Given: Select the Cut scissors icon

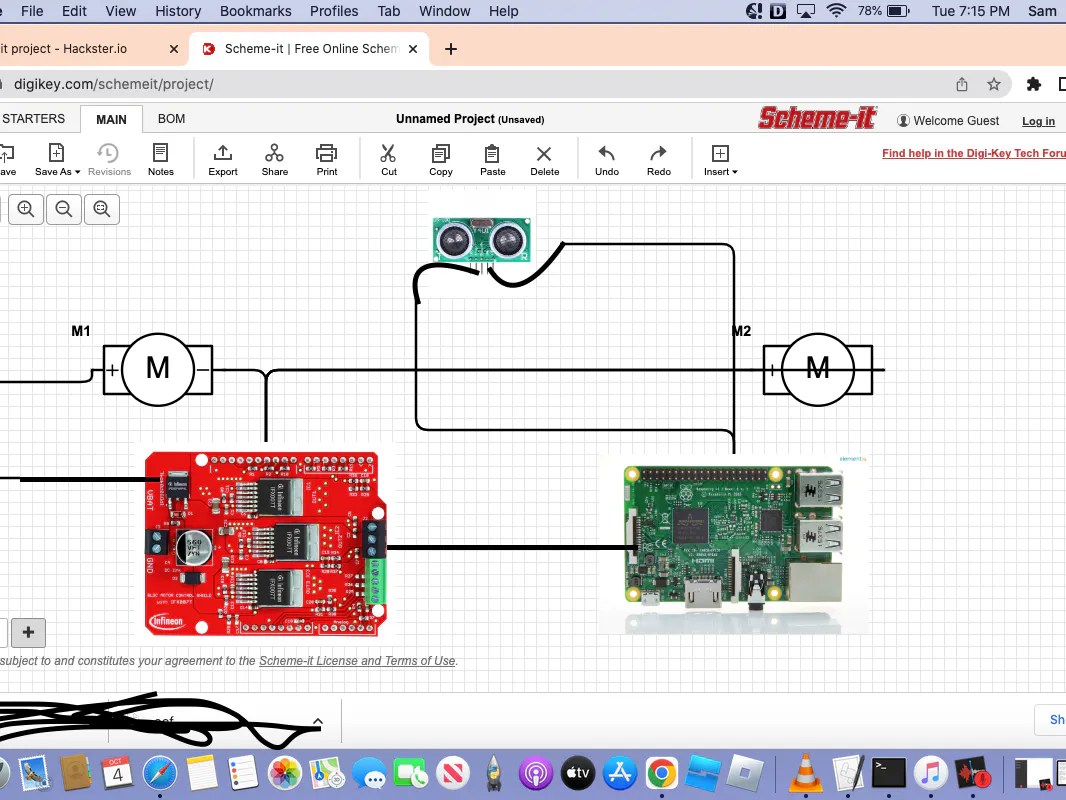Looking at the screenshot, I should 388,158.
